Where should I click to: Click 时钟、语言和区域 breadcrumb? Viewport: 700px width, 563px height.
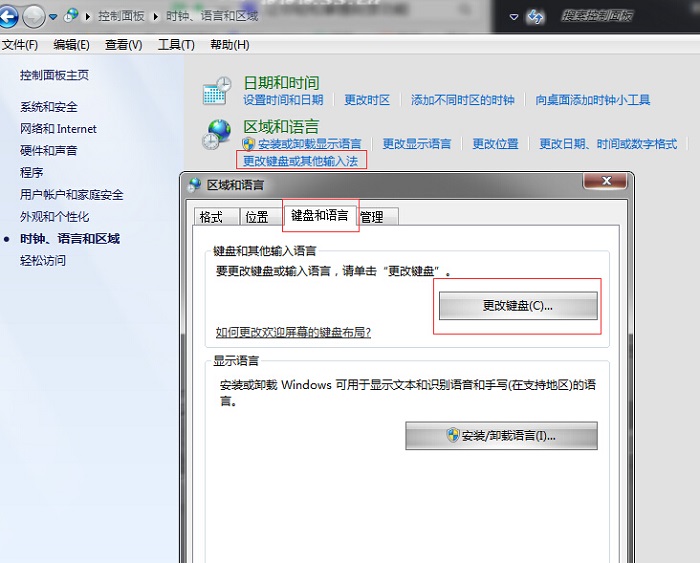[x=212, y=16]
